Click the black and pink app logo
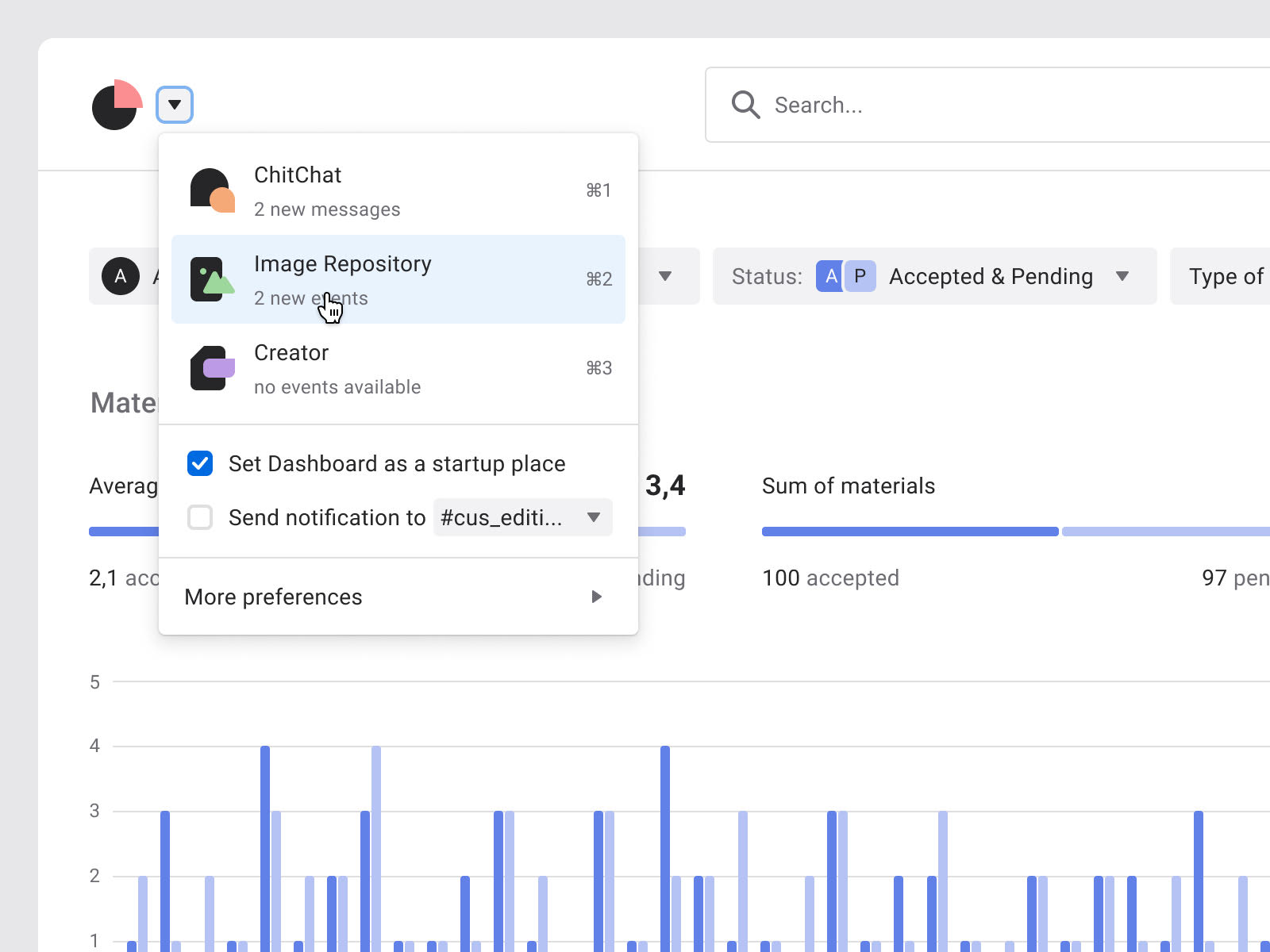Viewport: 1270px width, 952px height. [117, 105]
